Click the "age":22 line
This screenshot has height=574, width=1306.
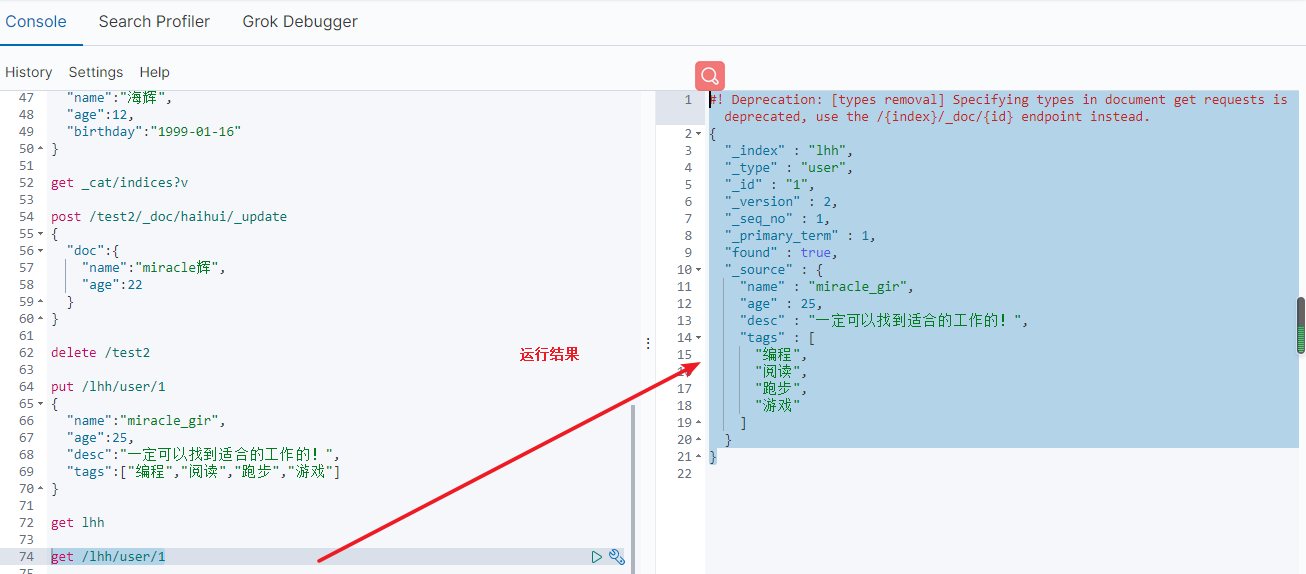tap(112, 285)
